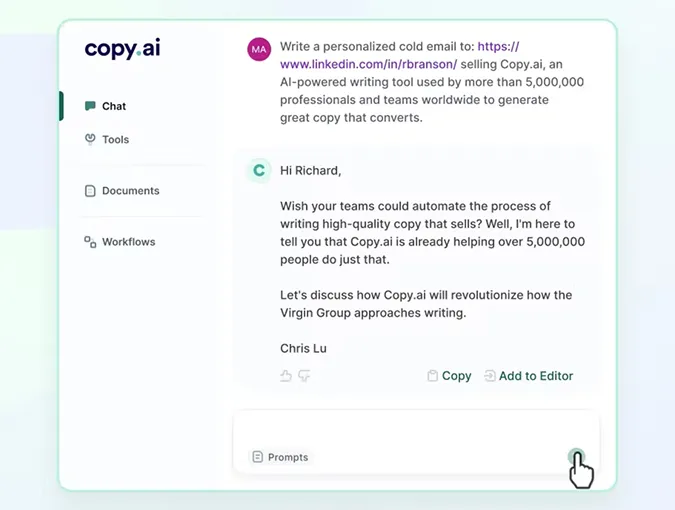Screen dimensions: 675x510
Task: Open the Prompts library button
Action: pyautogui.click(x=281, y=457)
